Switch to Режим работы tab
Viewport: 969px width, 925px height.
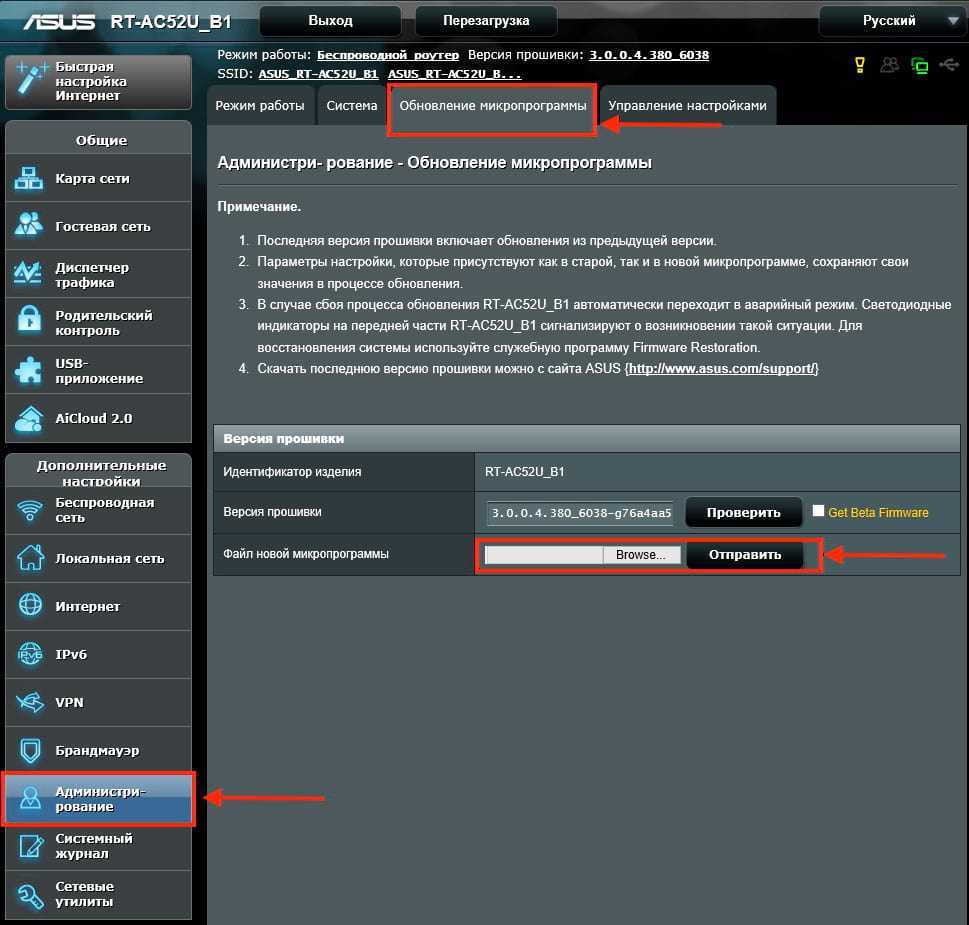tap(260, 106)
